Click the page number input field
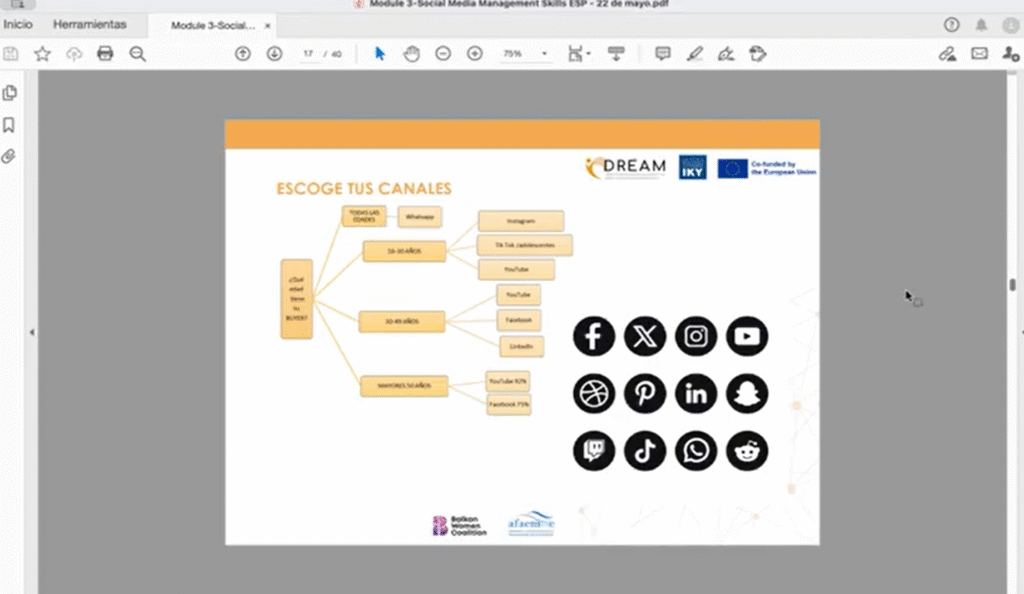1024x594 pixels. (x=309, y=54)
